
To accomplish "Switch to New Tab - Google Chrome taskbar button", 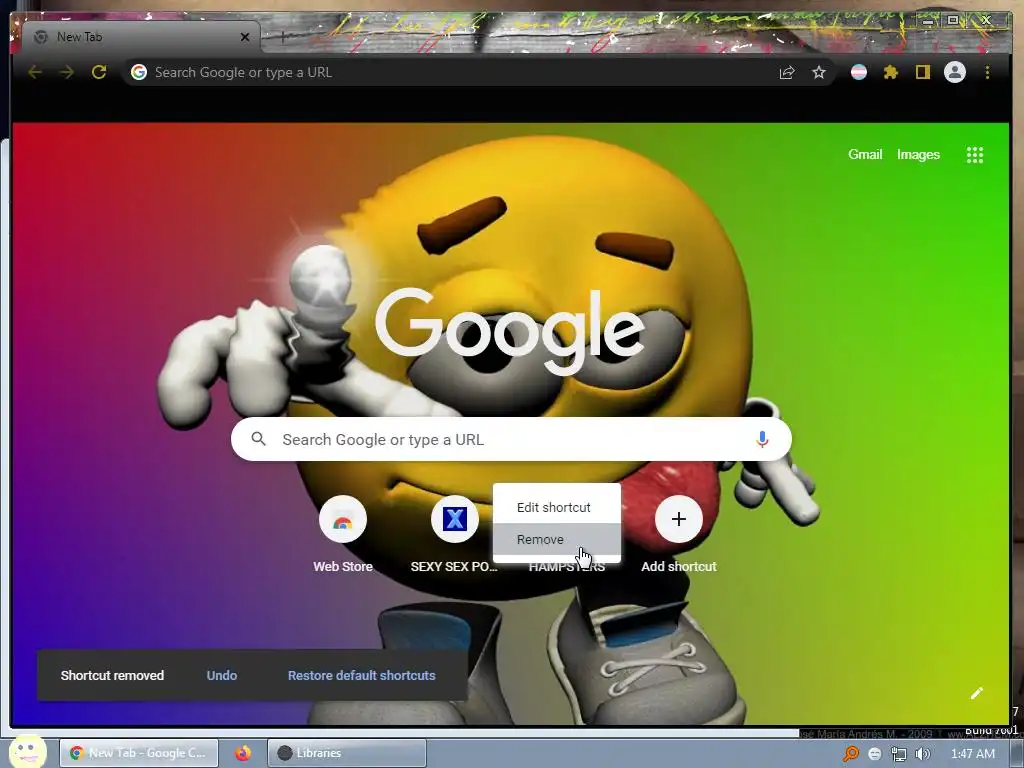I will [139, 753].
